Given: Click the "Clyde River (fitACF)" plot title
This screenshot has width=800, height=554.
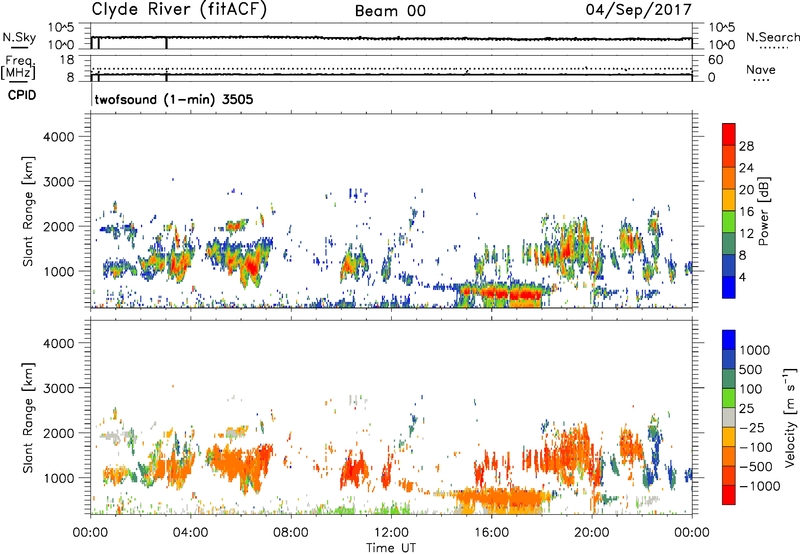Looking at the screenshot, I should 179,9.
